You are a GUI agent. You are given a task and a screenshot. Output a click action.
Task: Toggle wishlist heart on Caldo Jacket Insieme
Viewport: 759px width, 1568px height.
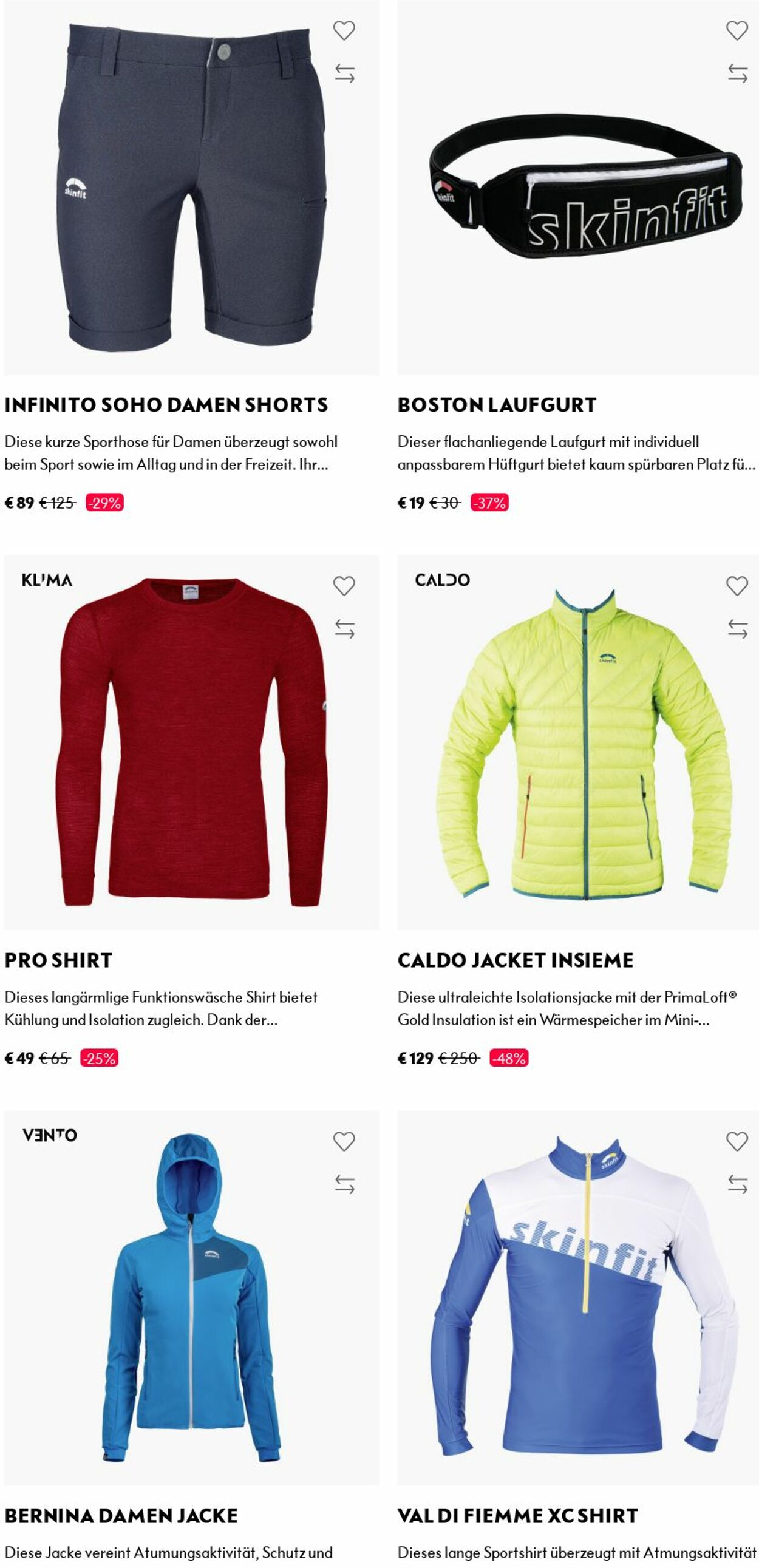[737, 586]
